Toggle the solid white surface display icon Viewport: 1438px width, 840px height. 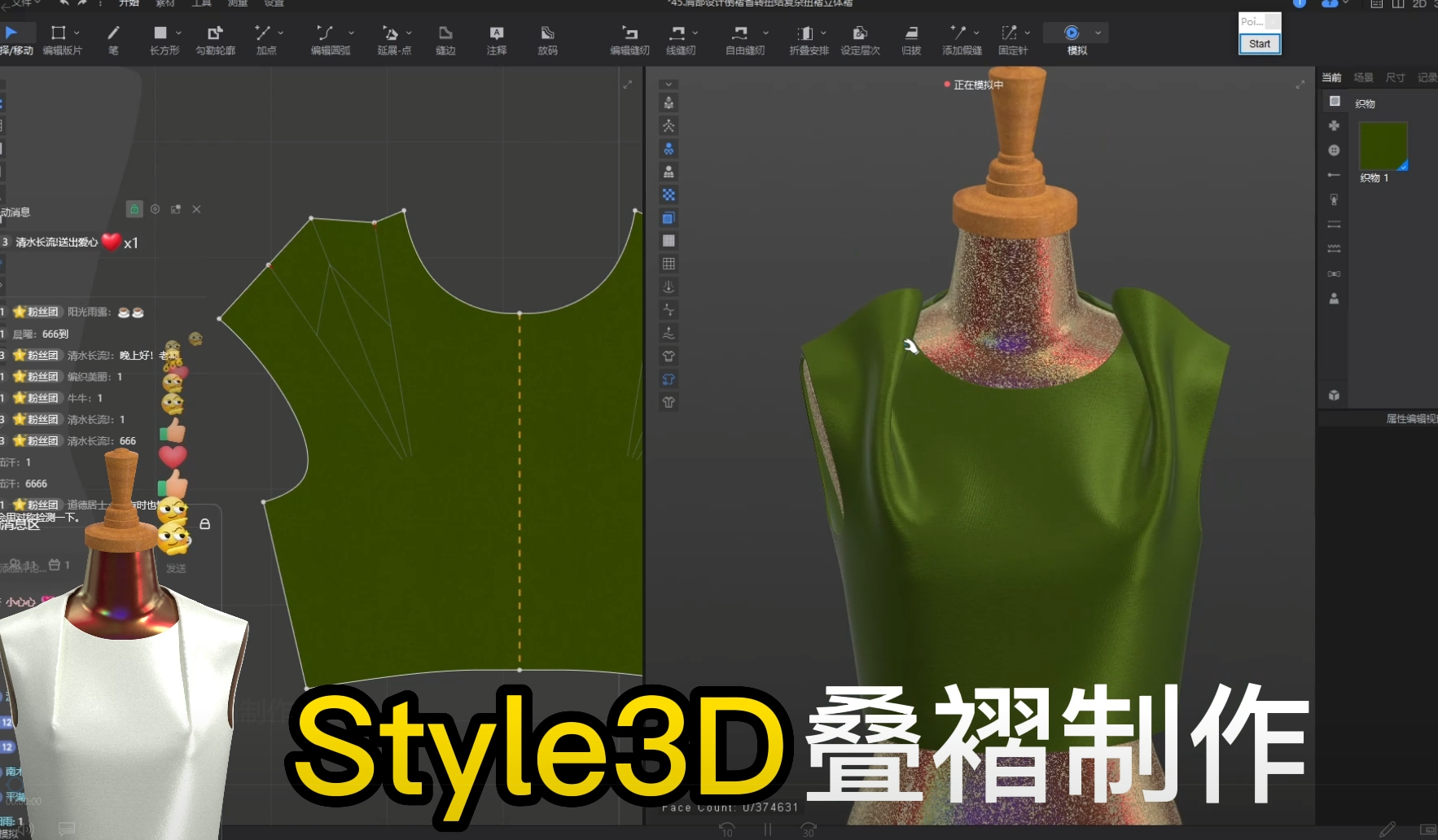coord(669,241)
